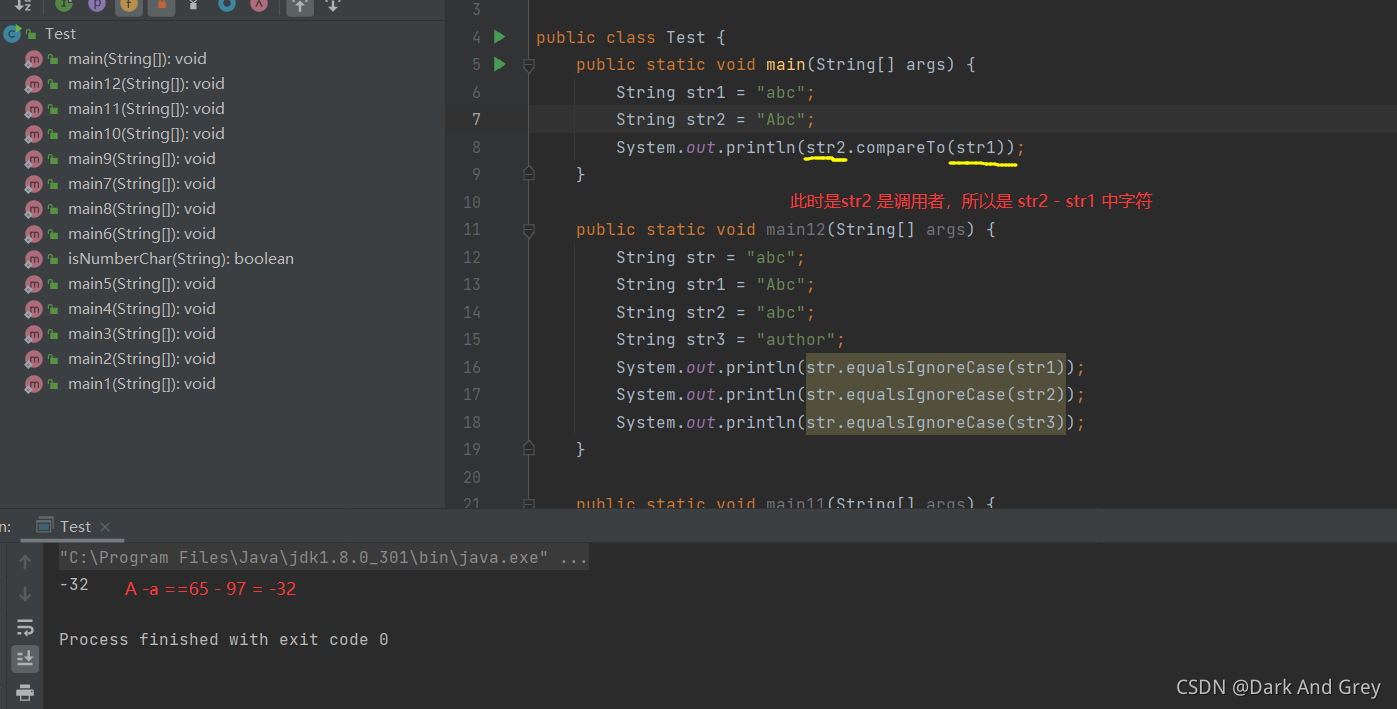
Task: Click the java.exe command line in console
Action: click(x=323, y=558)
